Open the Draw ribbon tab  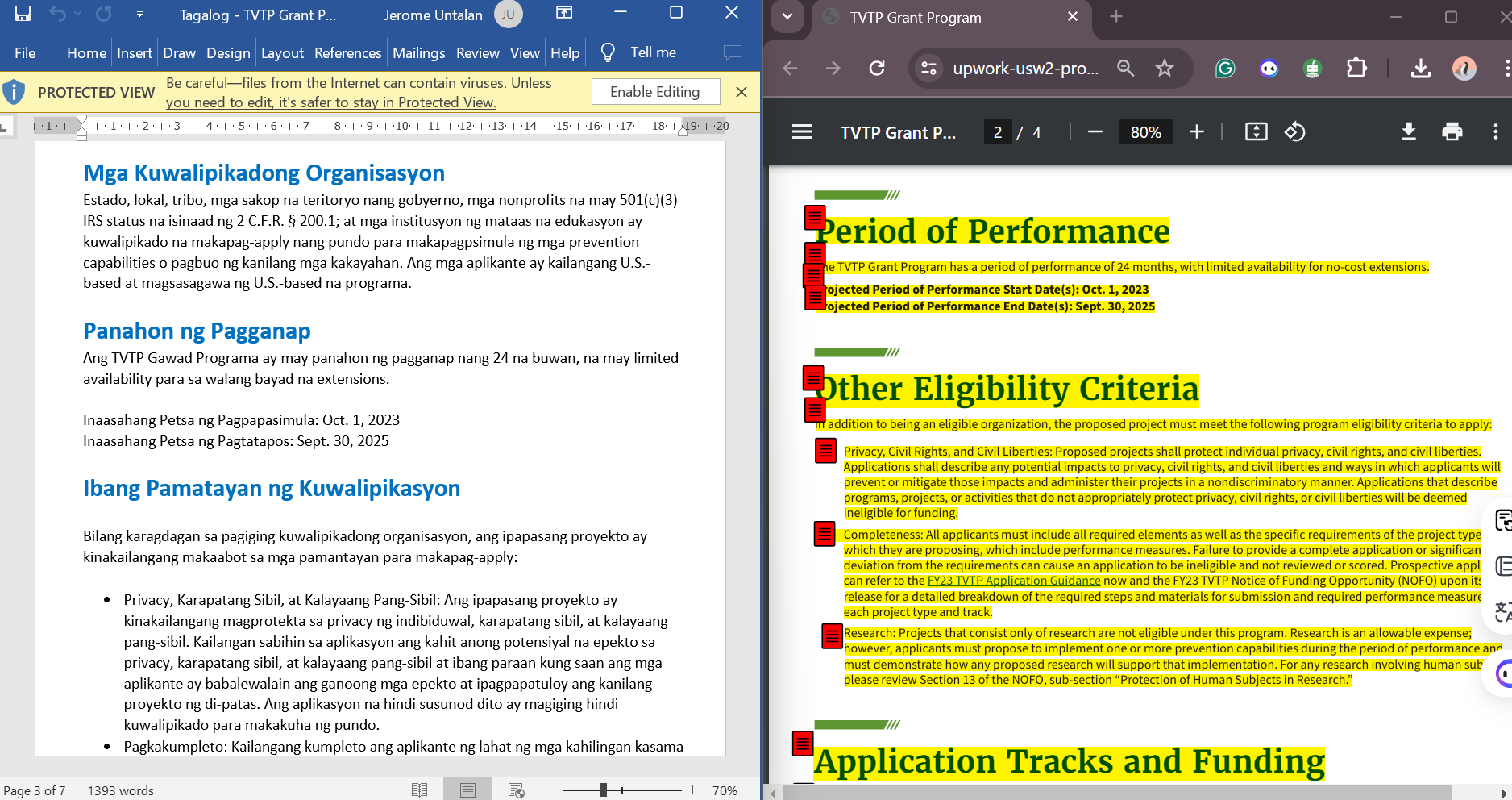[179, 52]
